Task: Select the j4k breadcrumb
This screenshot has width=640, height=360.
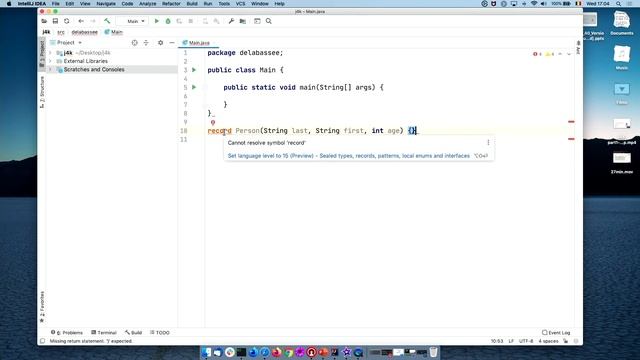Action: pyautogui.click(x=46, y=32)
